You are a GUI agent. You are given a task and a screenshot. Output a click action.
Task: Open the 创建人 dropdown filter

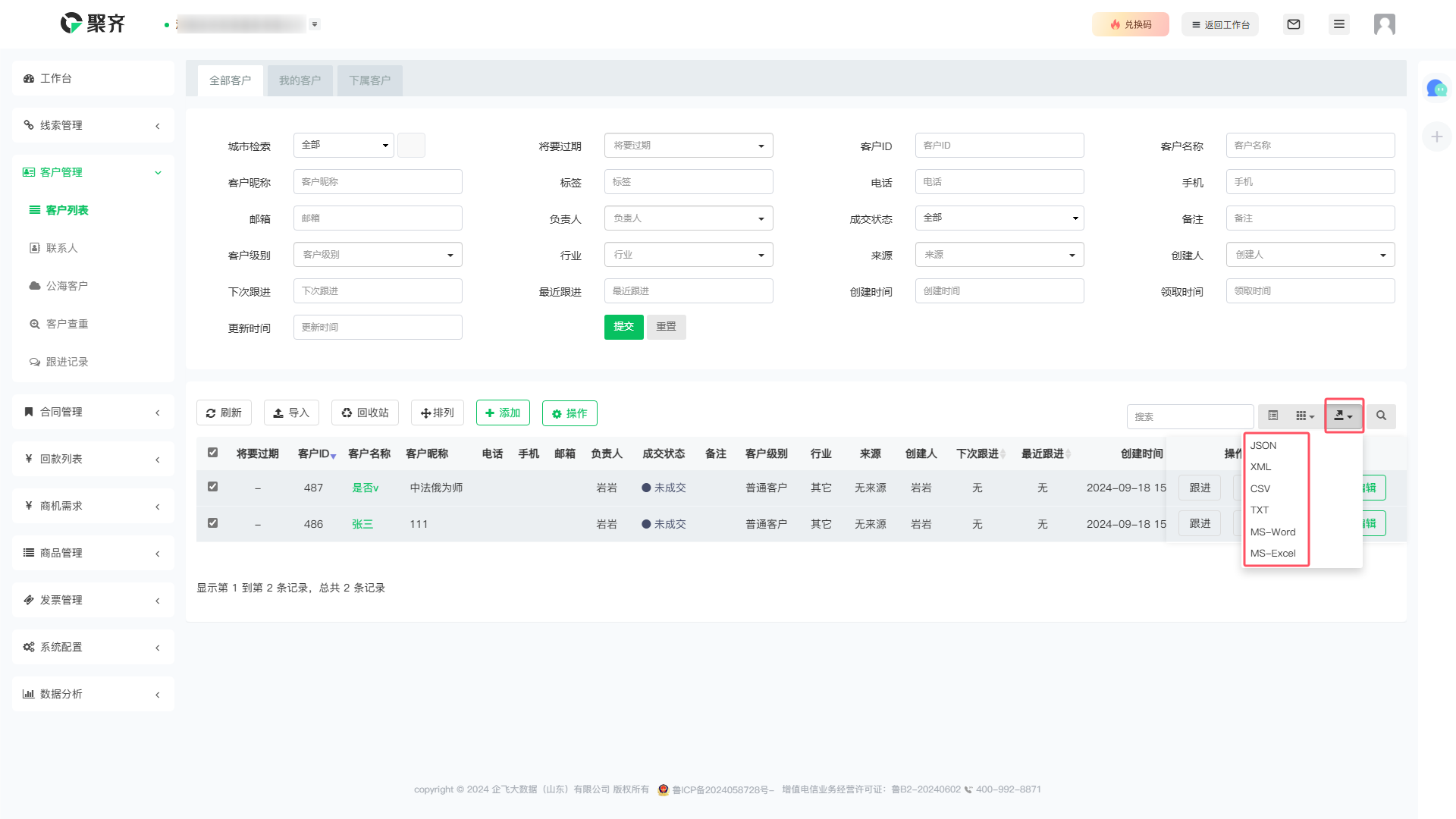(x=1310, y=255)
